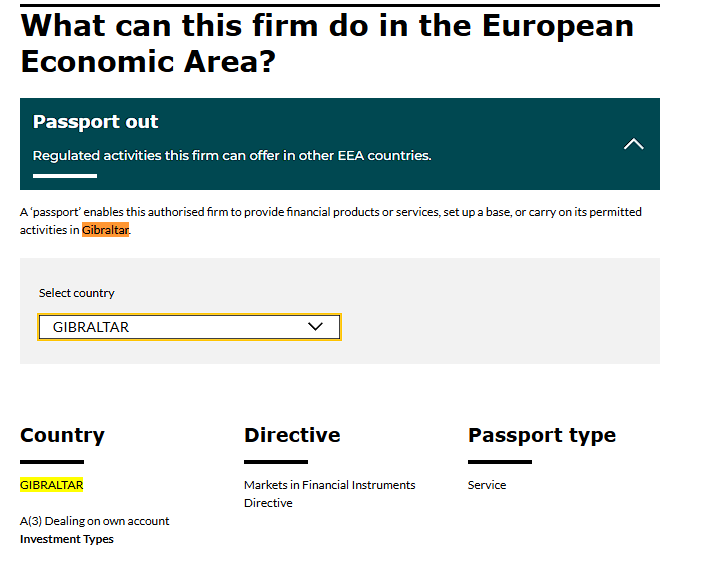This screenshot has height=563, width=723.
Task: Click the dropdown arrow beside GIBRALTAR
Action: point(316,327)
